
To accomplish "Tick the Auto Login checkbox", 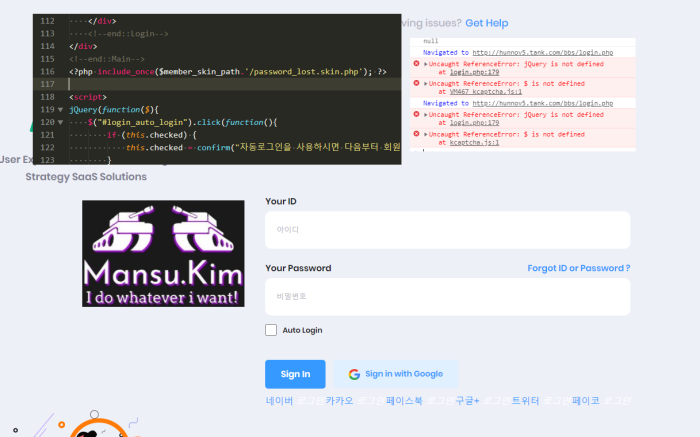I will point(271,330).
